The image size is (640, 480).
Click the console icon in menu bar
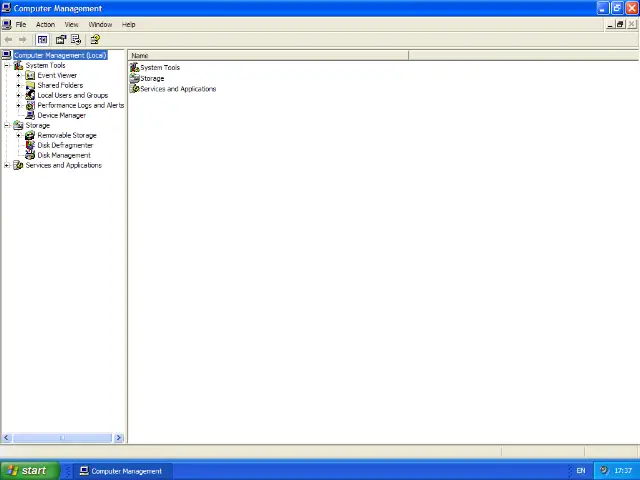(x=7, y=24)
